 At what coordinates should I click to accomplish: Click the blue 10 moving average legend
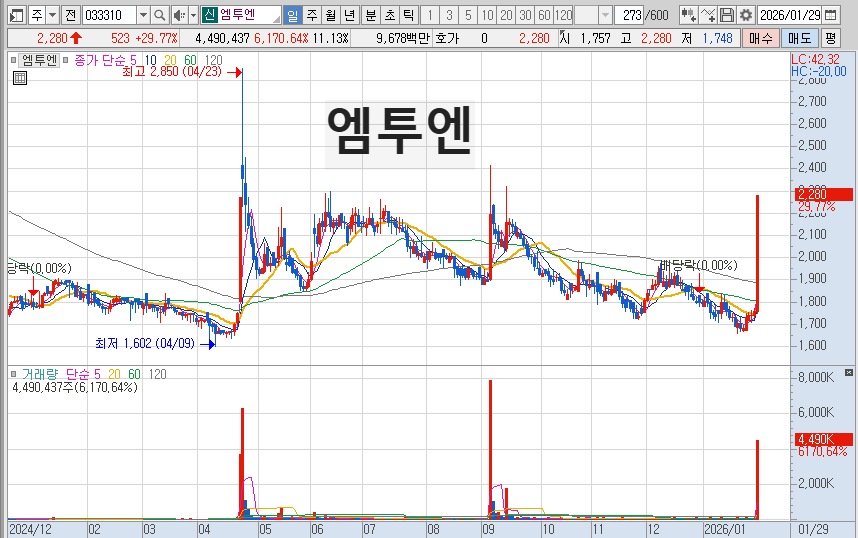150,60
